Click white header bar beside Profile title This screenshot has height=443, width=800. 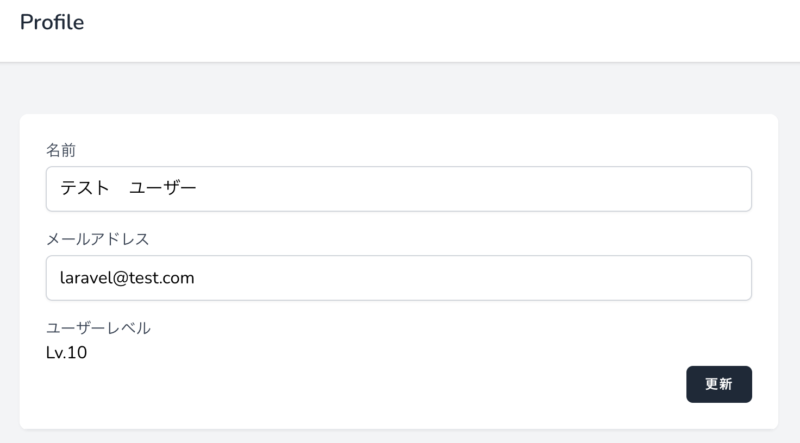click(439, 31)
